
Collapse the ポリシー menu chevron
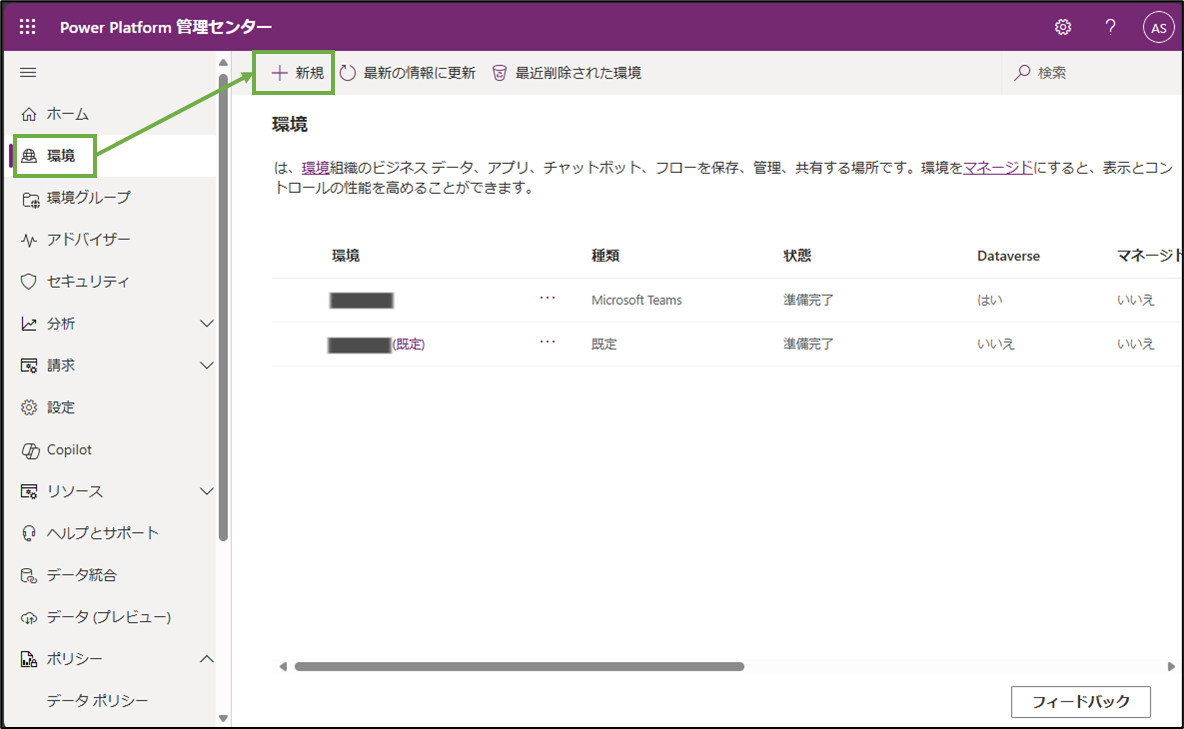[206, 659]
